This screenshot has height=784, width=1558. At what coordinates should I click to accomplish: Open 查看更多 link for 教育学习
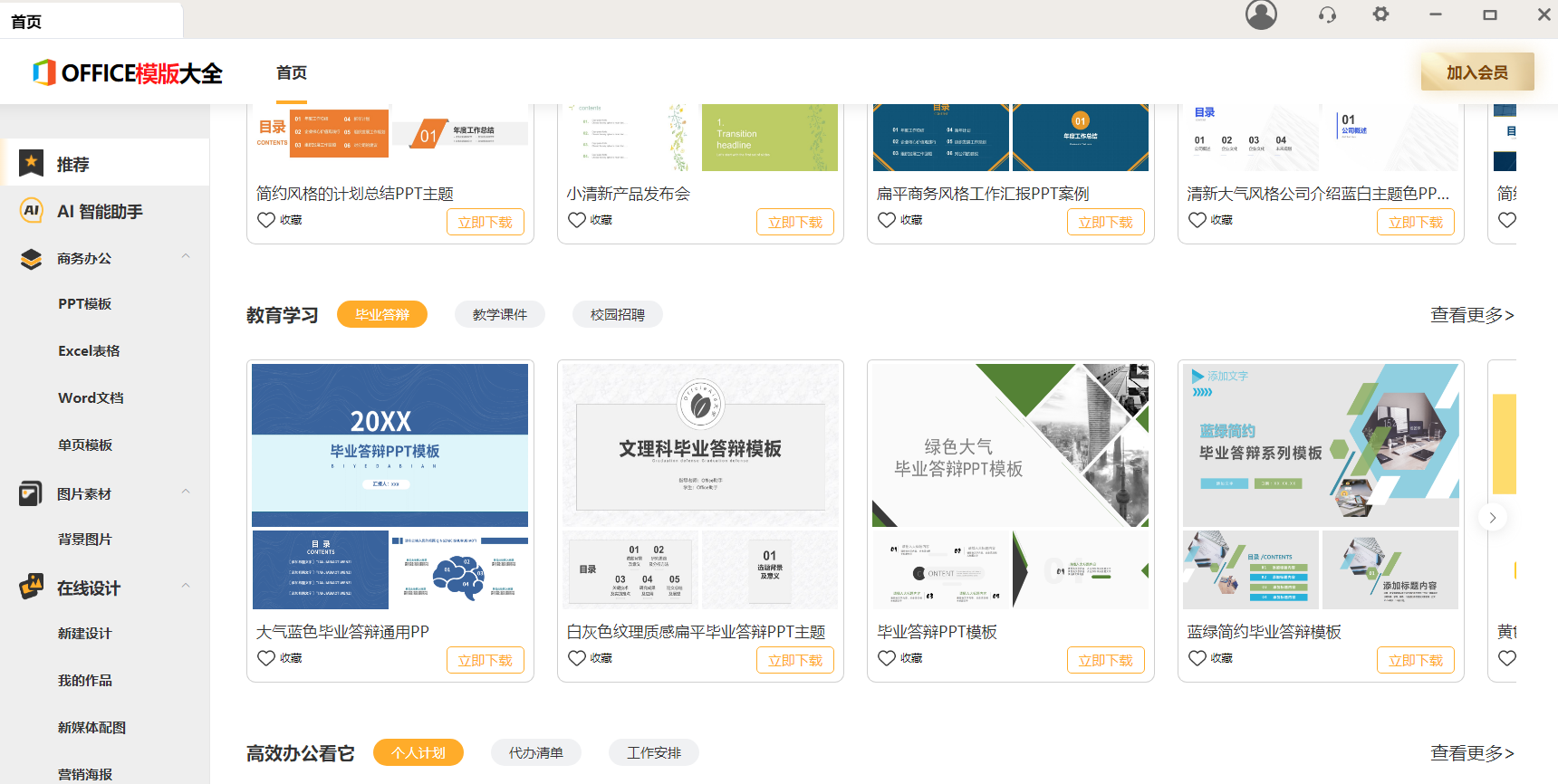[x=1472, y=314]
